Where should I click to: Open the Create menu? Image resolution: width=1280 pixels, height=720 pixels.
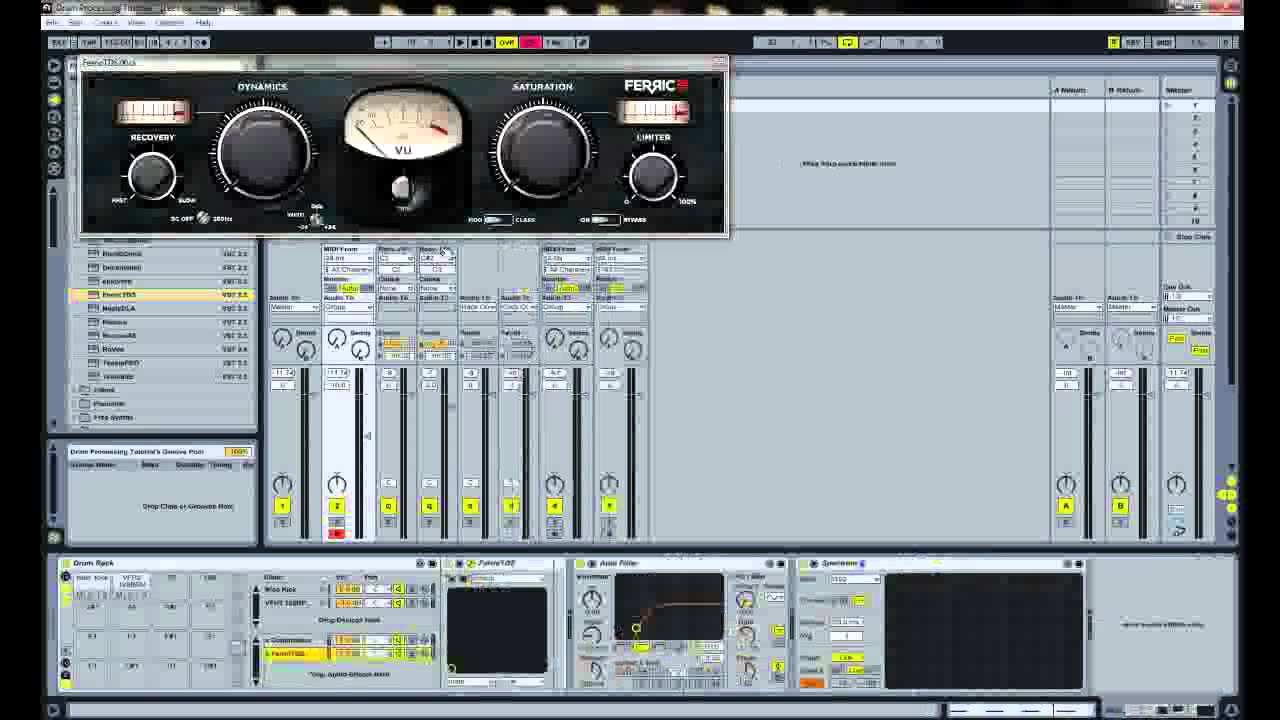pos(105,22)
